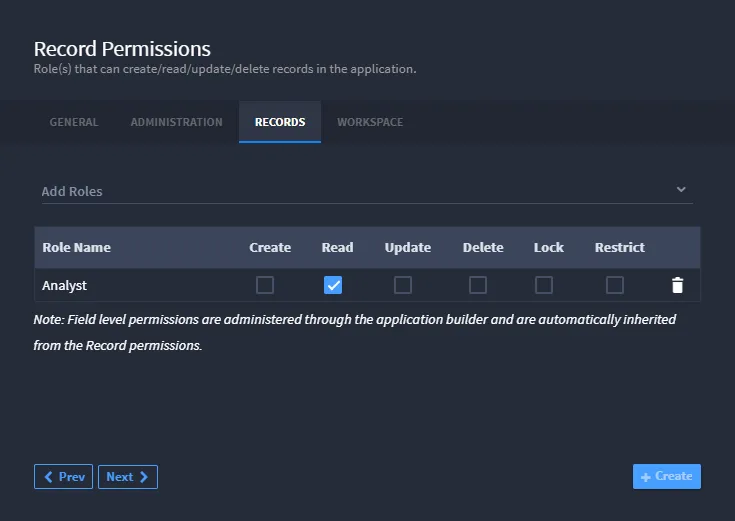Click into the Add Roles field

coord(367,191)
